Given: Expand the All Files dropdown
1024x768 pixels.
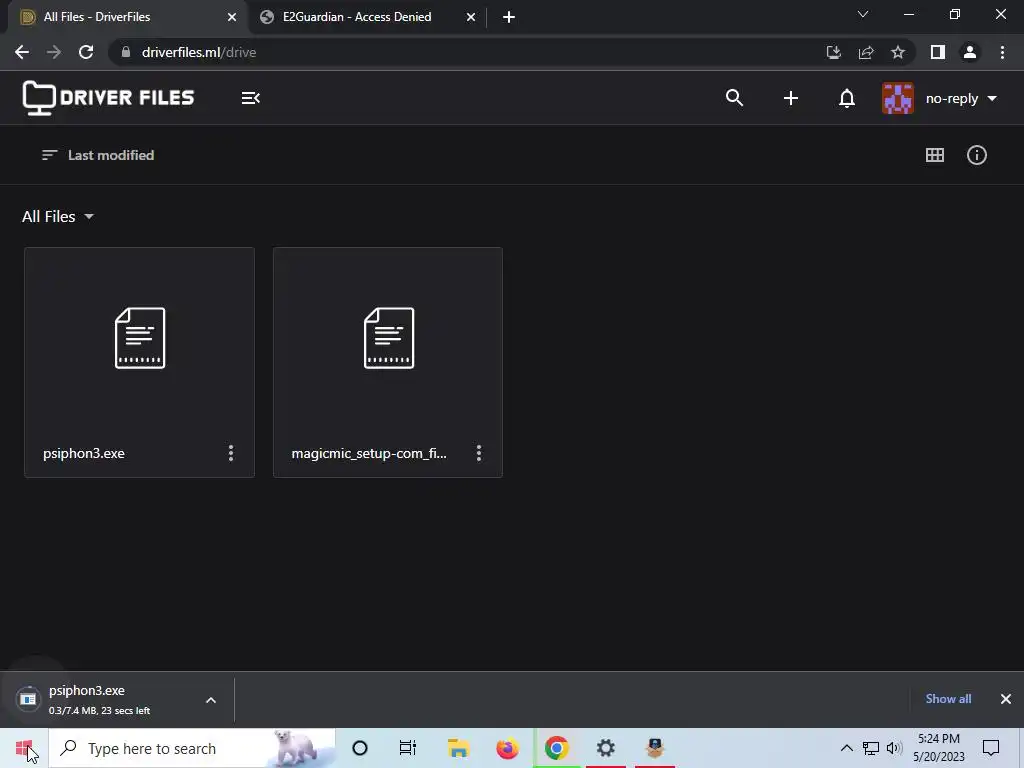Looking at the screenshot, I should click(57, 216).
